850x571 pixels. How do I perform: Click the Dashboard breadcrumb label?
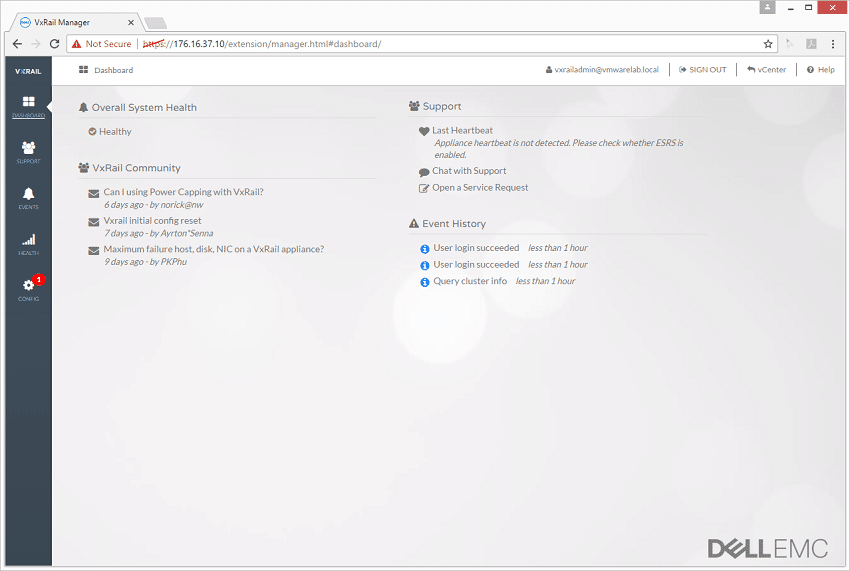pos(113,70)
